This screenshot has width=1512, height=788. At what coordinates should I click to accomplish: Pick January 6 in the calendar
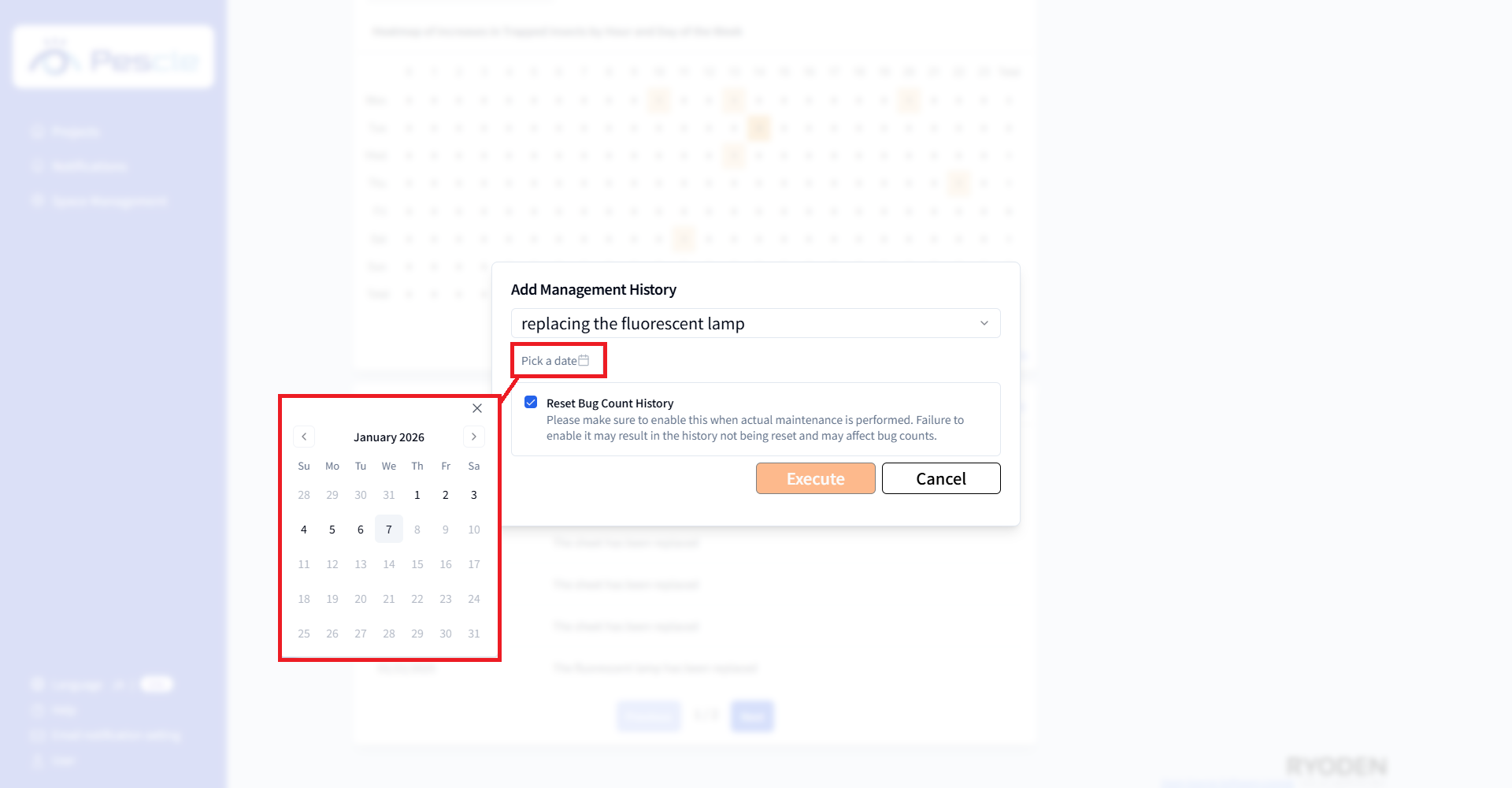pos(361,530)
